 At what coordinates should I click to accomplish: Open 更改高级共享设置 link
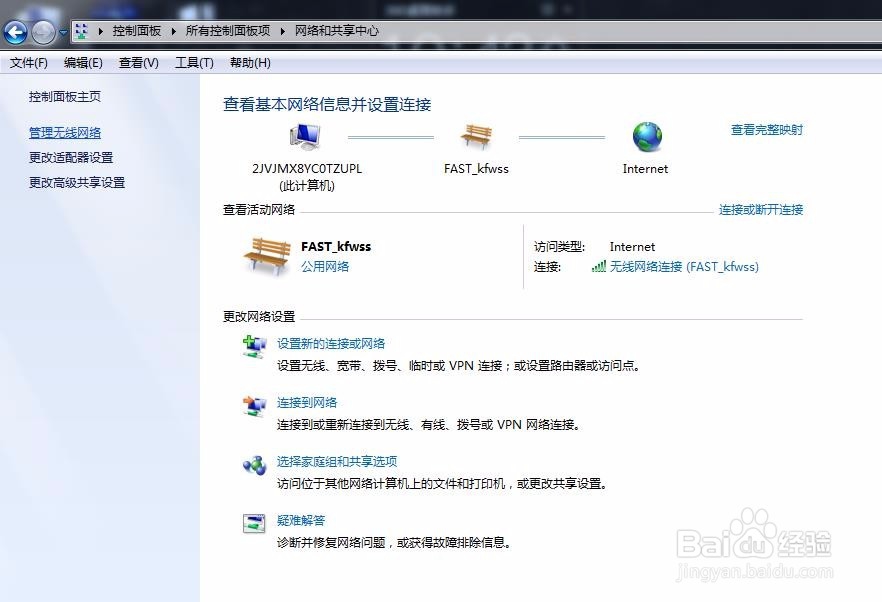77,182
